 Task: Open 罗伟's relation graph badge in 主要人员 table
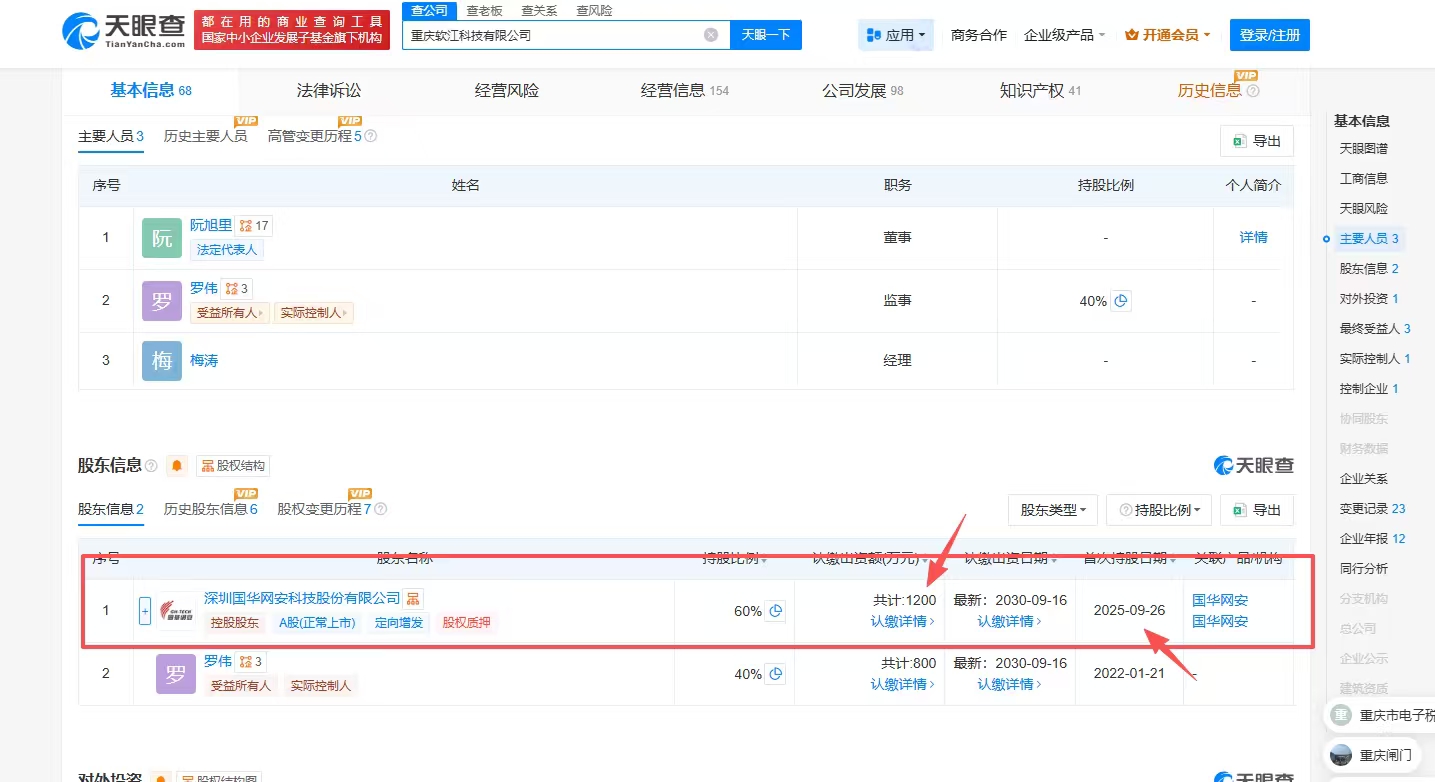point(237,289)
